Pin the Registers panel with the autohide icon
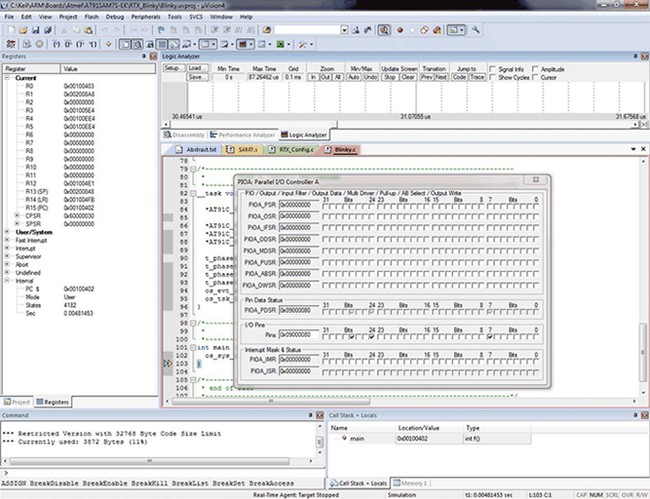Viewport: 650px width, 499px height. [144, 56]
